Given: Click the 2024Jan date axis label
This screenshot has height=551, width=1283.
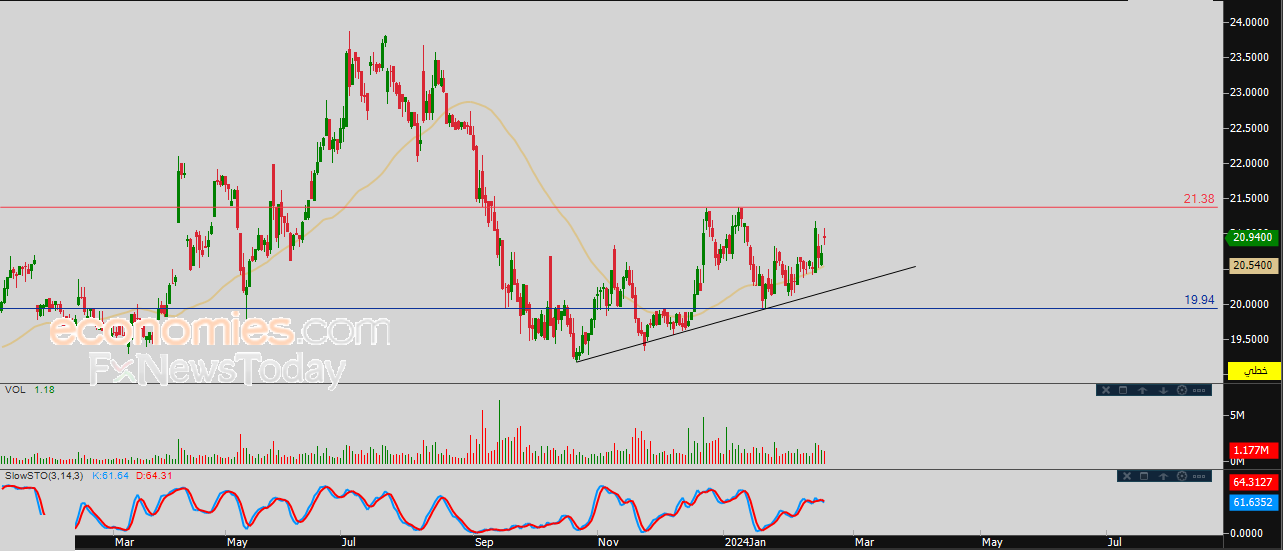Looking at the screenshot, I should (x=745, y=542).
